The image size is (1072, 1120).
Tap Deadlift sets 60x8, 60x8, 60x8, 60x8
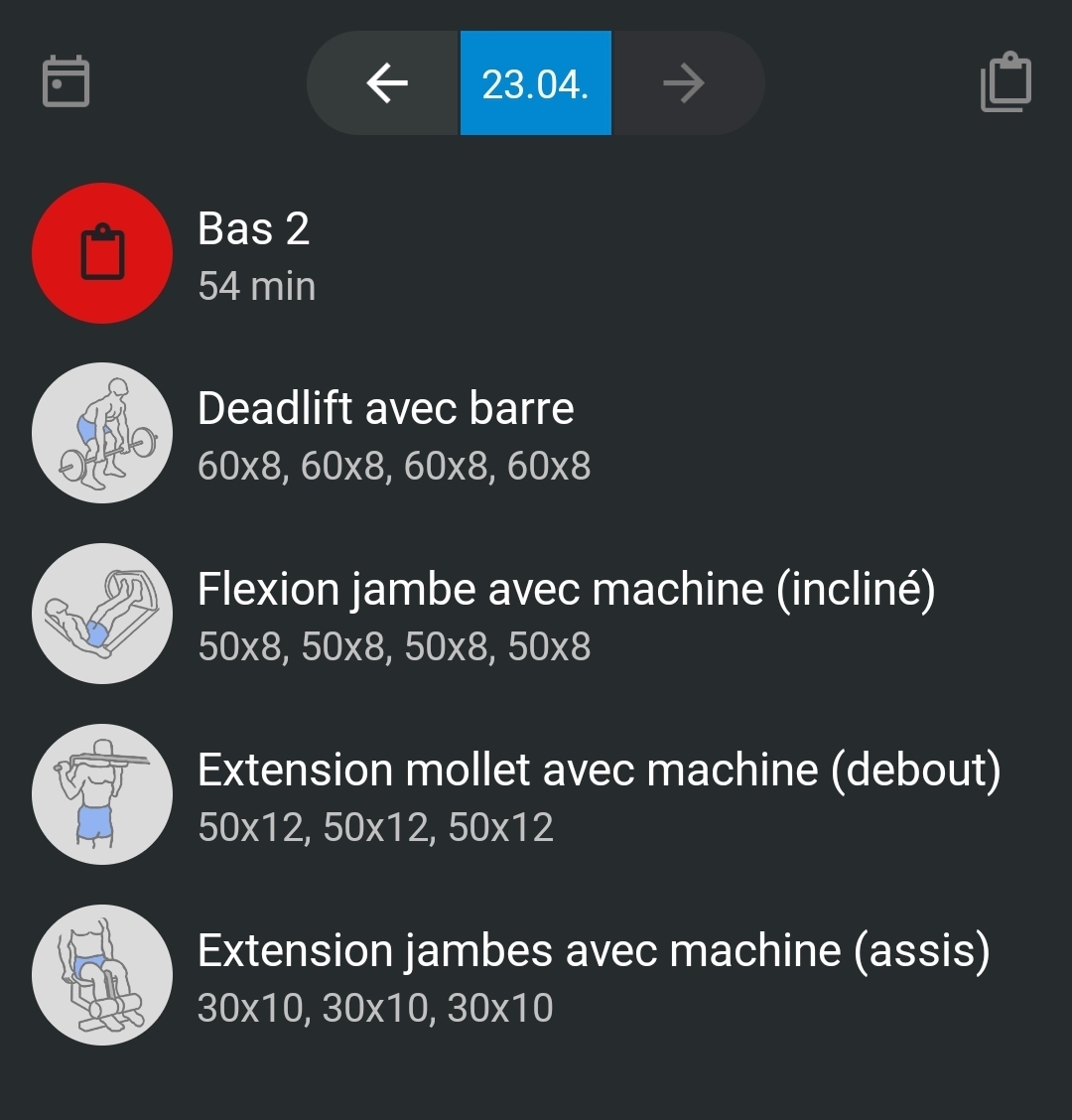click(x=394, y=466)
